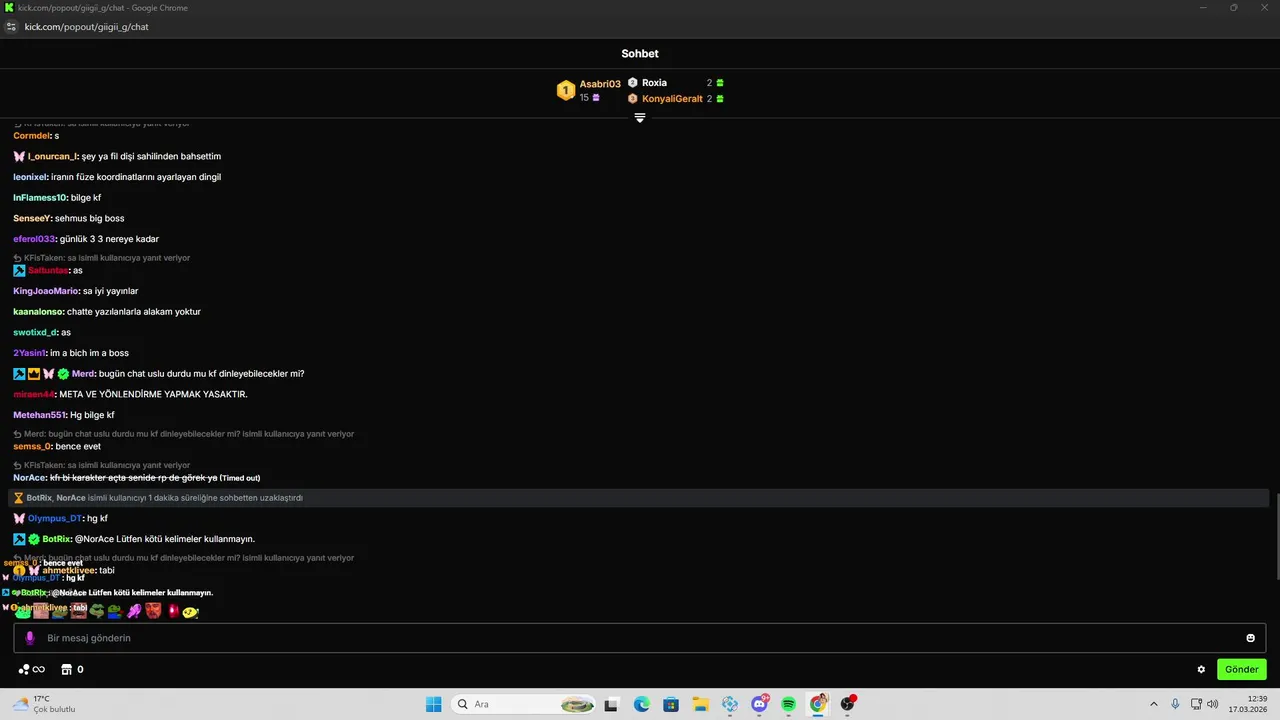Open the Windows Start menu
The width and height of the screenshot is (1280, 720).
point(433,704)
